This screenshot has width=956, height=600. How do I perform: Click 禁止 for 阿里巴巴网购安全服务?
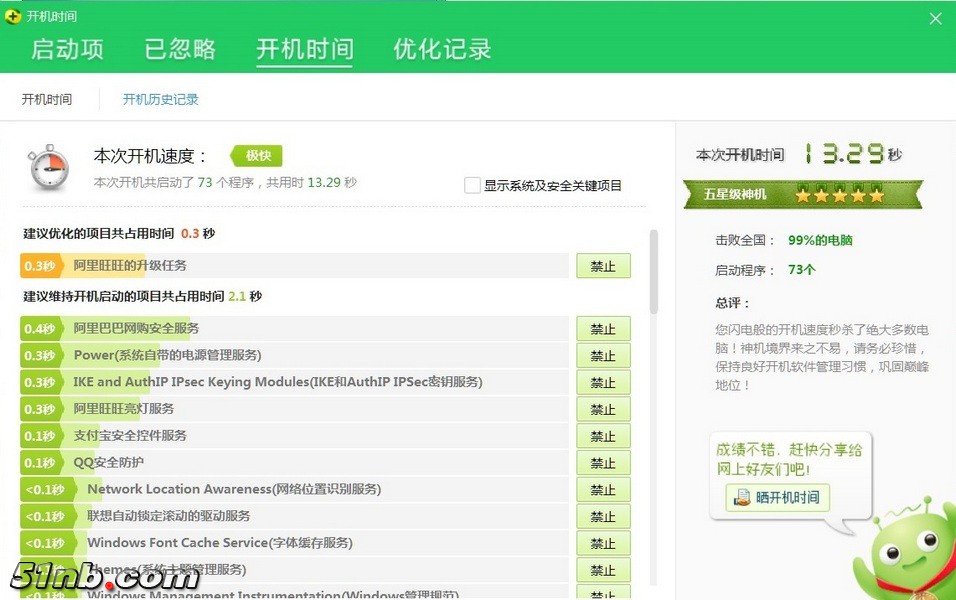(603, 329)
